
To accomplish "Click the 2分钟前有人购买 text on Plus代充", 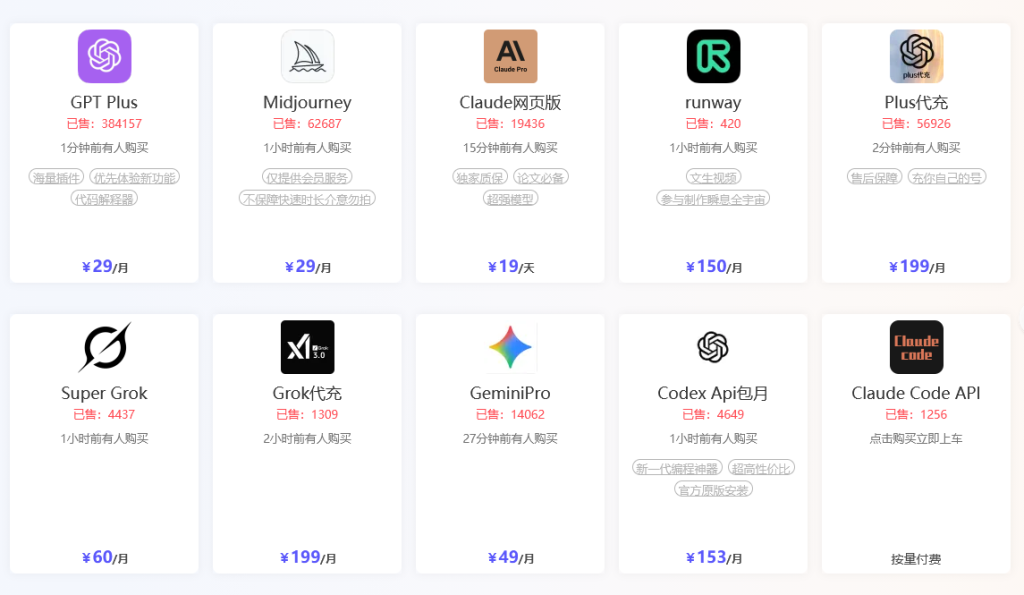I will [x=916, y=148].
